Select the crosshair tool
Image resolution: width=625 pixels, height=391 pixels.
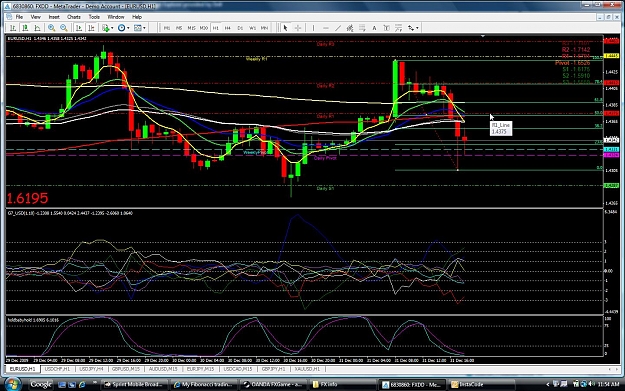[297, 28]
